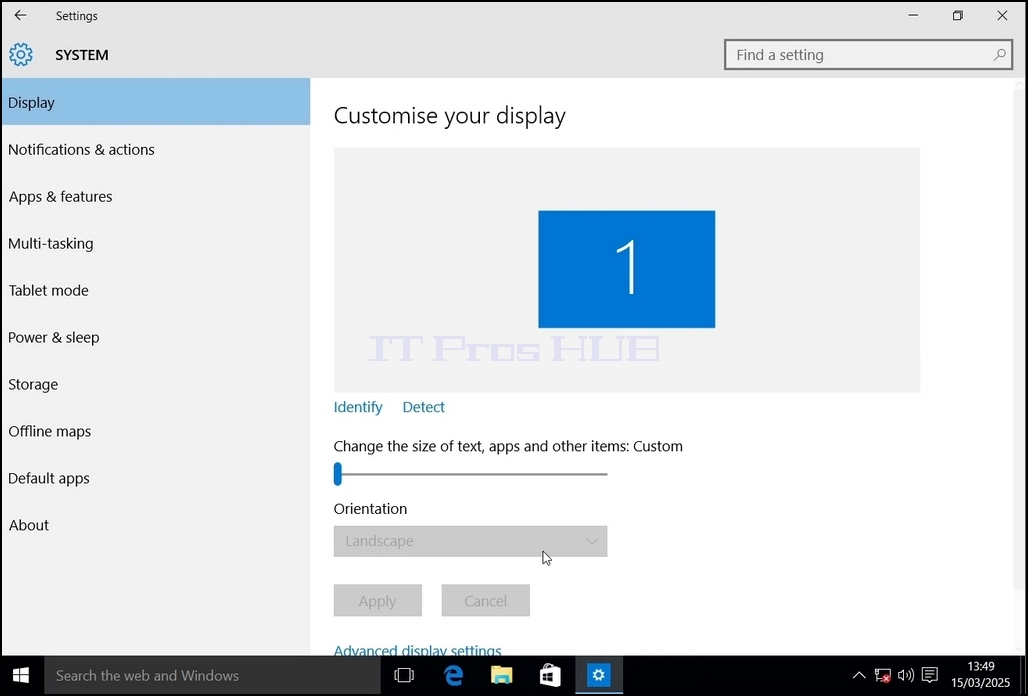Click the Windows Start button
1028x696 pixels.
point(21,676)
